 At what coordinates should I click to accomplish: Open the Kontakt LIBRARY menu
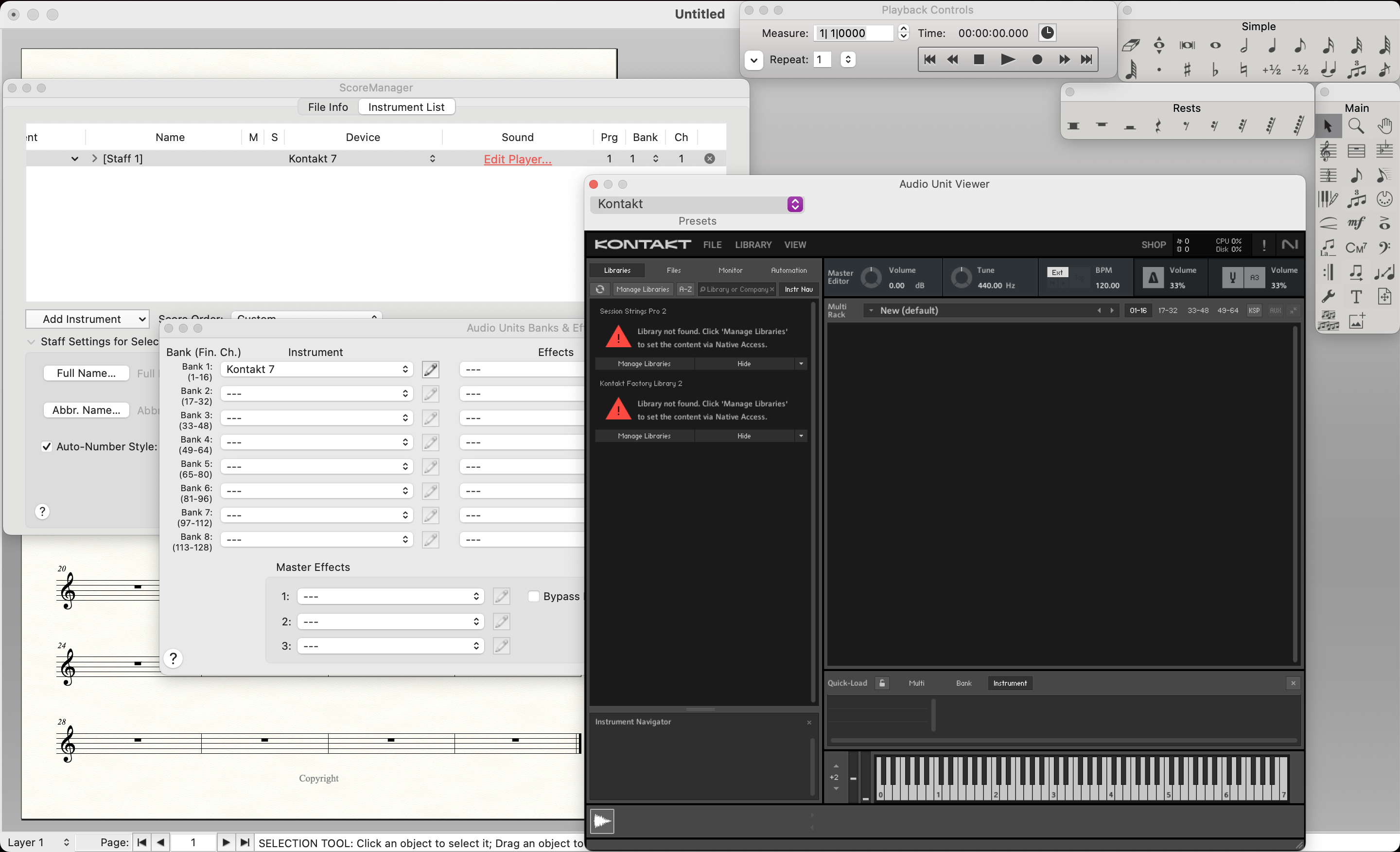click(753, 245)
